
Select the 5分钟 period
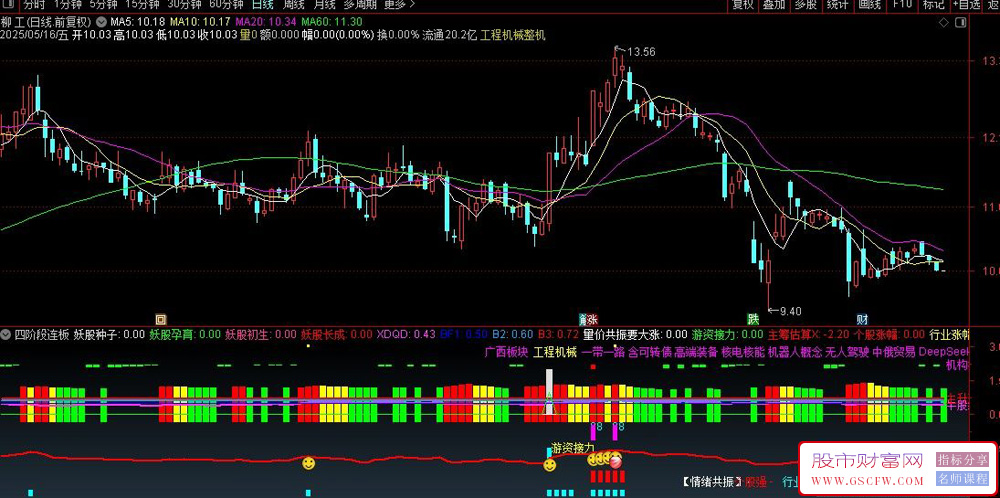pyautogui.click(x=103, y=4)
